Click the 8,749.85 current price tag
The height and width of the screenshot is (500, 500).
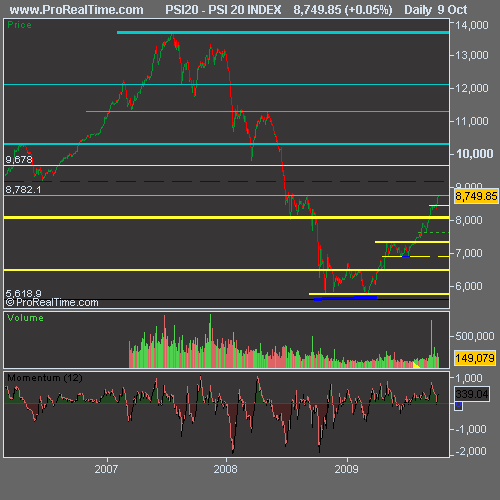click(x=476, y=196)
